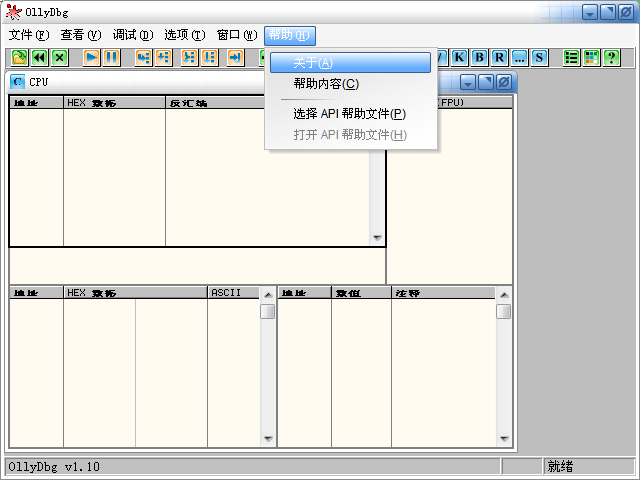
Task: Click the Step into toolbar icon
Action: tap(143, 58)
